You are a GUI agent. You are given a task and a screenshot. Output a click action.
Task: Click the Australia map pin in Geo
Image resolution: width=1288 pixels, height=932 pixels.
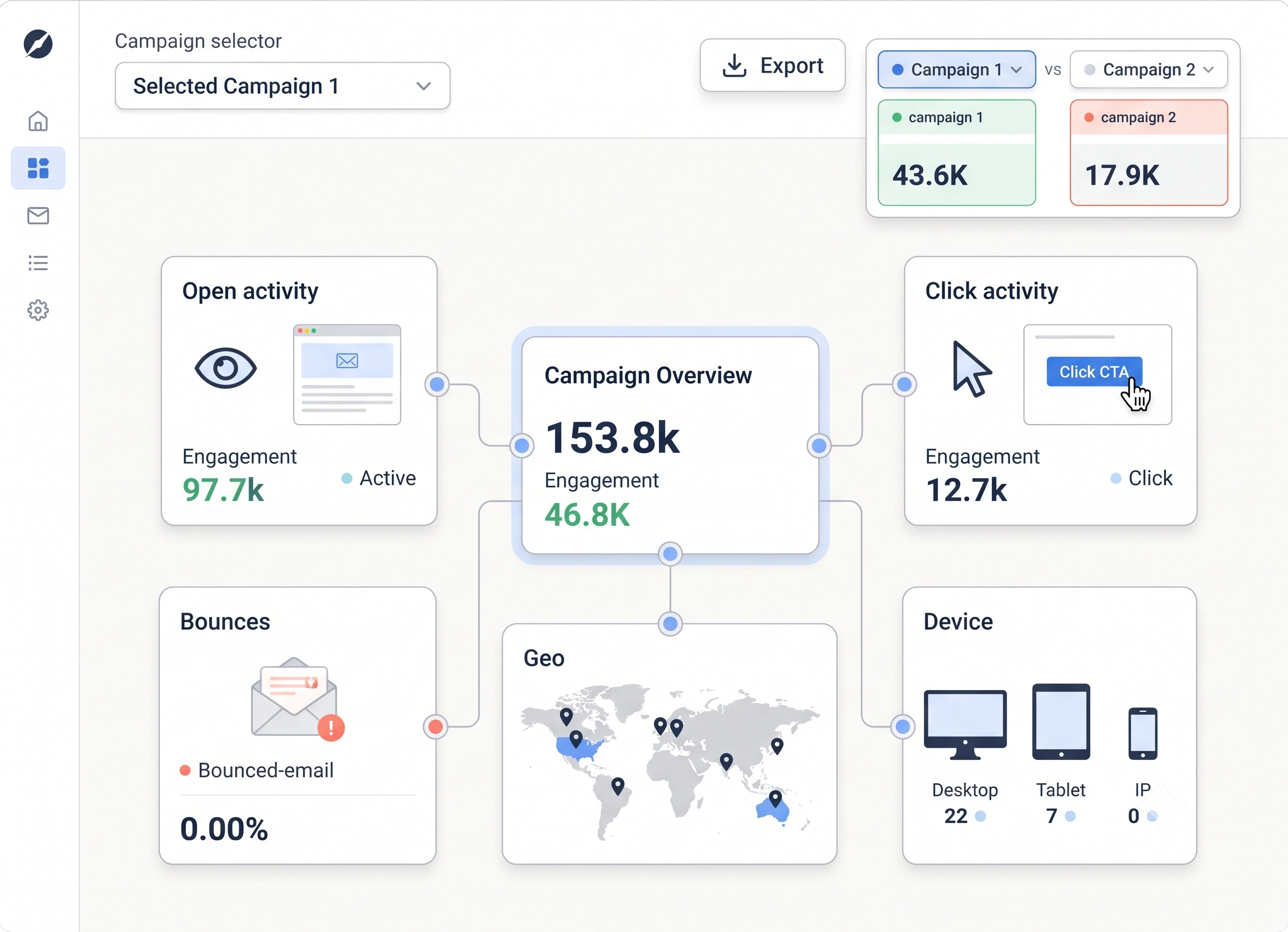point(775,799)
